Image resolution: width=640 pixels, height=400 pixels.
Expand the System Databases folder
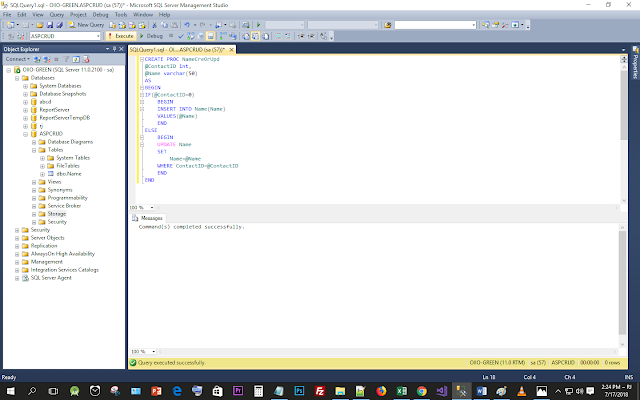click(25, 86)
